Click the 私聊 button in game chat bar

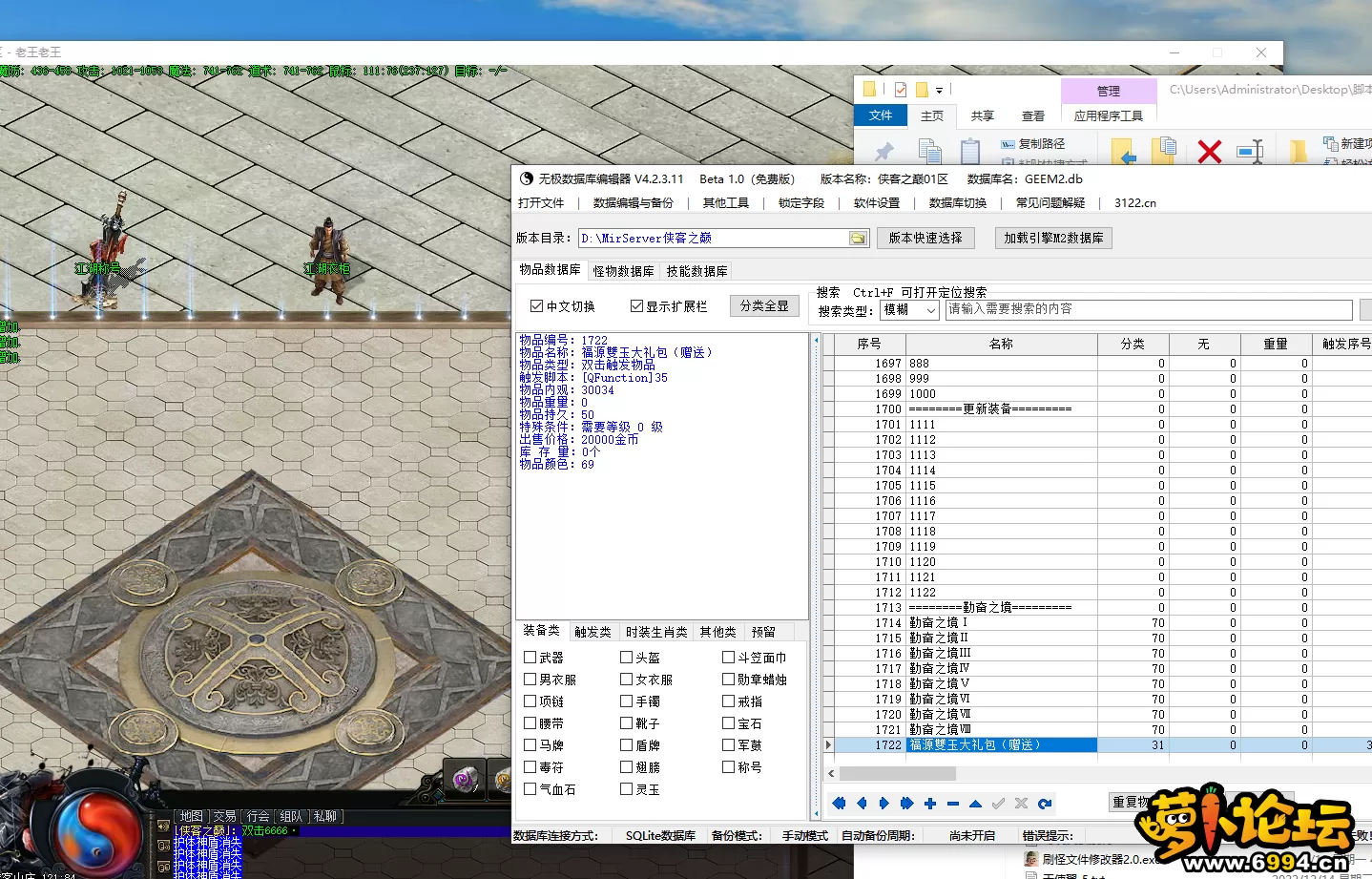point(325,816)
